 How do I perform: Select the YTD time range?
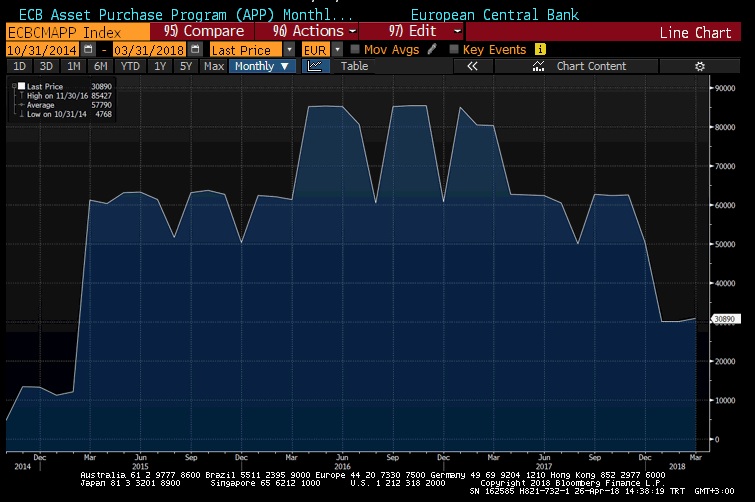[x=129, y=66]
